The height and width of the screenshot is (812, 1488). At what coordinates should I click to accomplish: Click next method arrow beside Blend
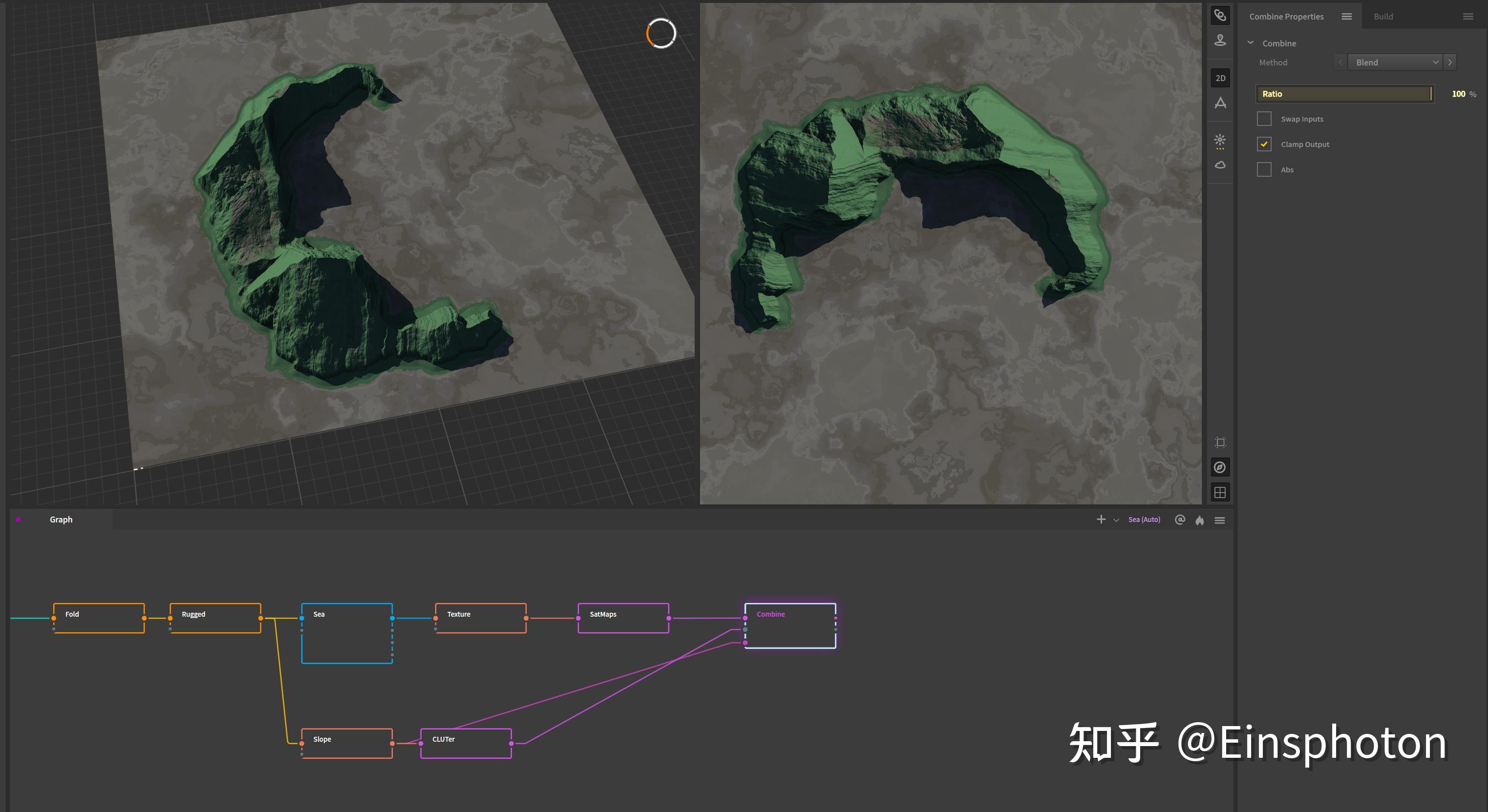[1450, 62]
